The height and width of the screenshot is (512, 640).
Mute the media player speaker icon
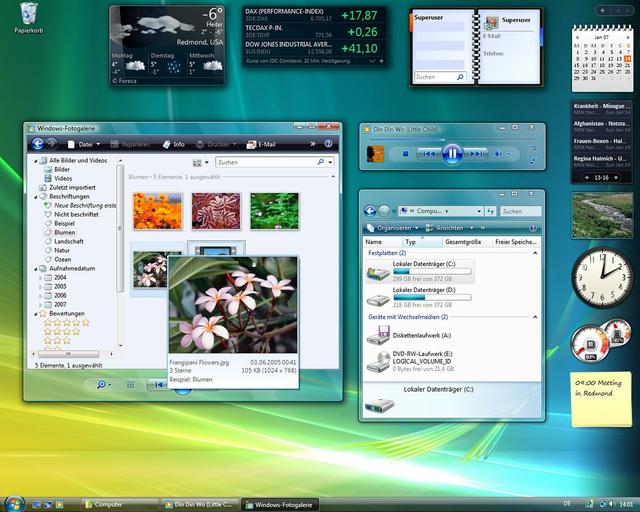pos(498,154)
